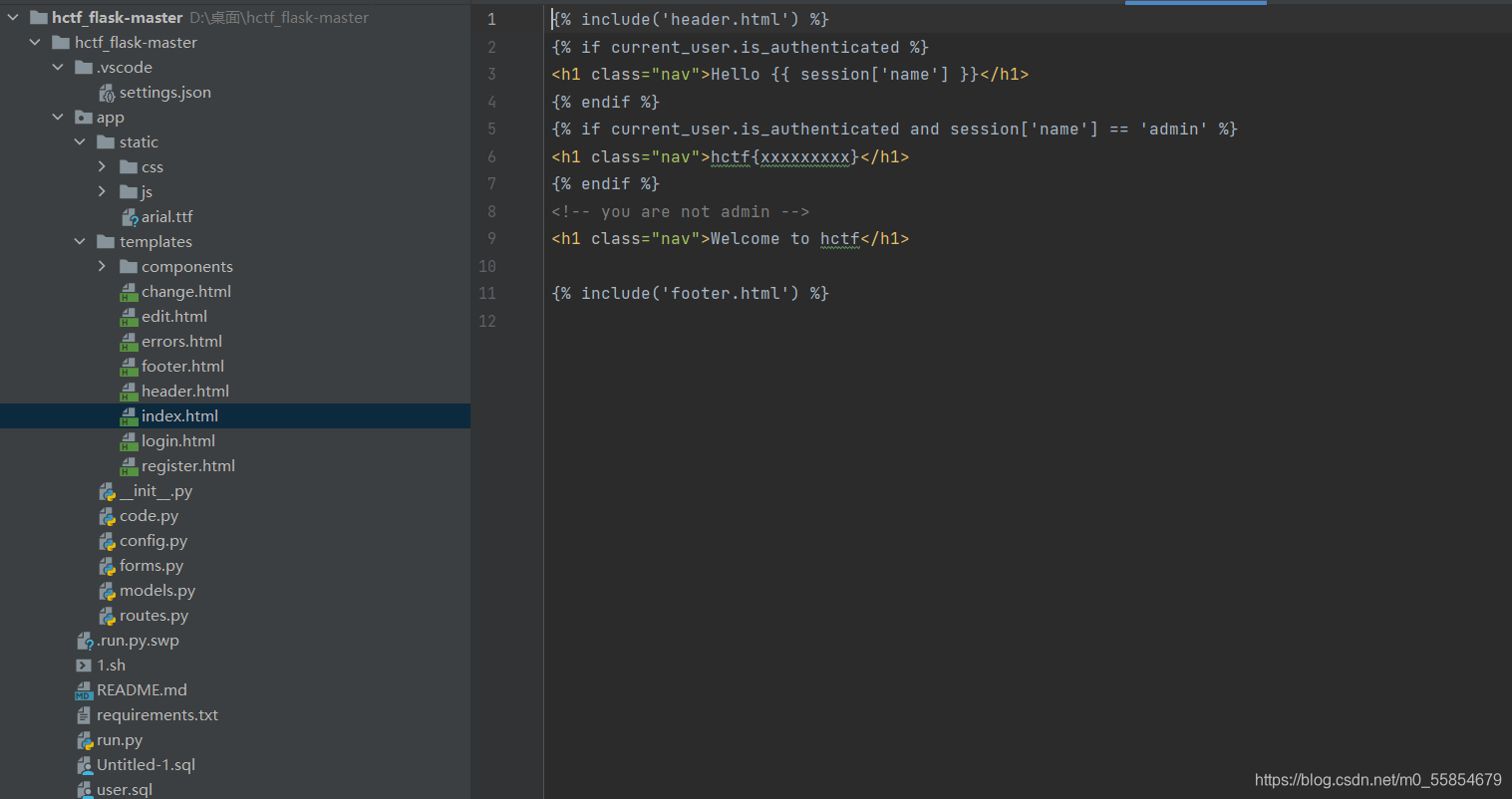Click the forms.py Python file icon
The width and height of the screenshot is (1512, 799).
[x=107, y=566]
